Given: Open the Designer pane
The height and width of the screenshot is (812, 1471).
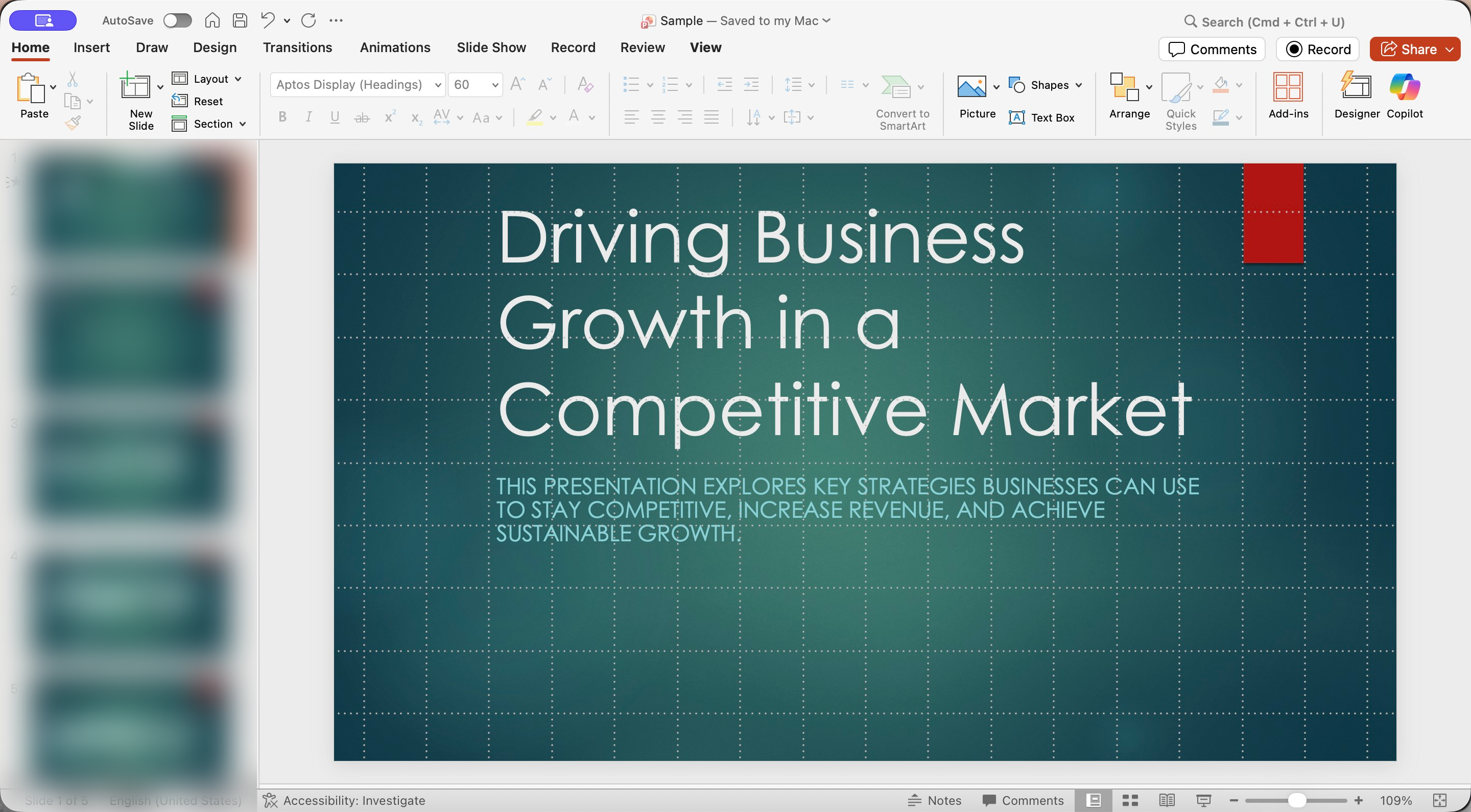Looking at the screenshot, I should pos(1356,96).
